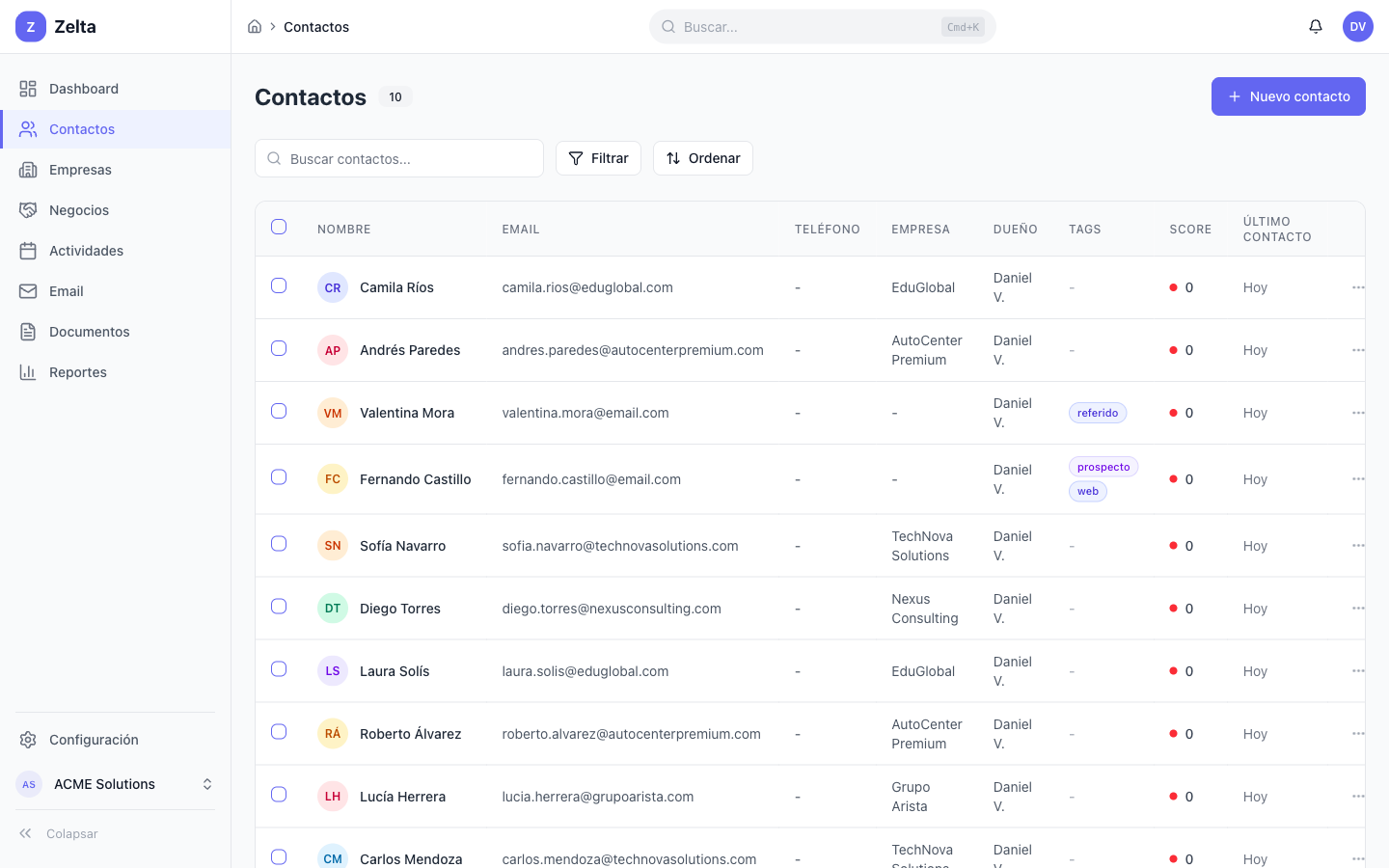Click the Nuevo contacto button
Screen dimensions: 1389x868
point(1288,96)
